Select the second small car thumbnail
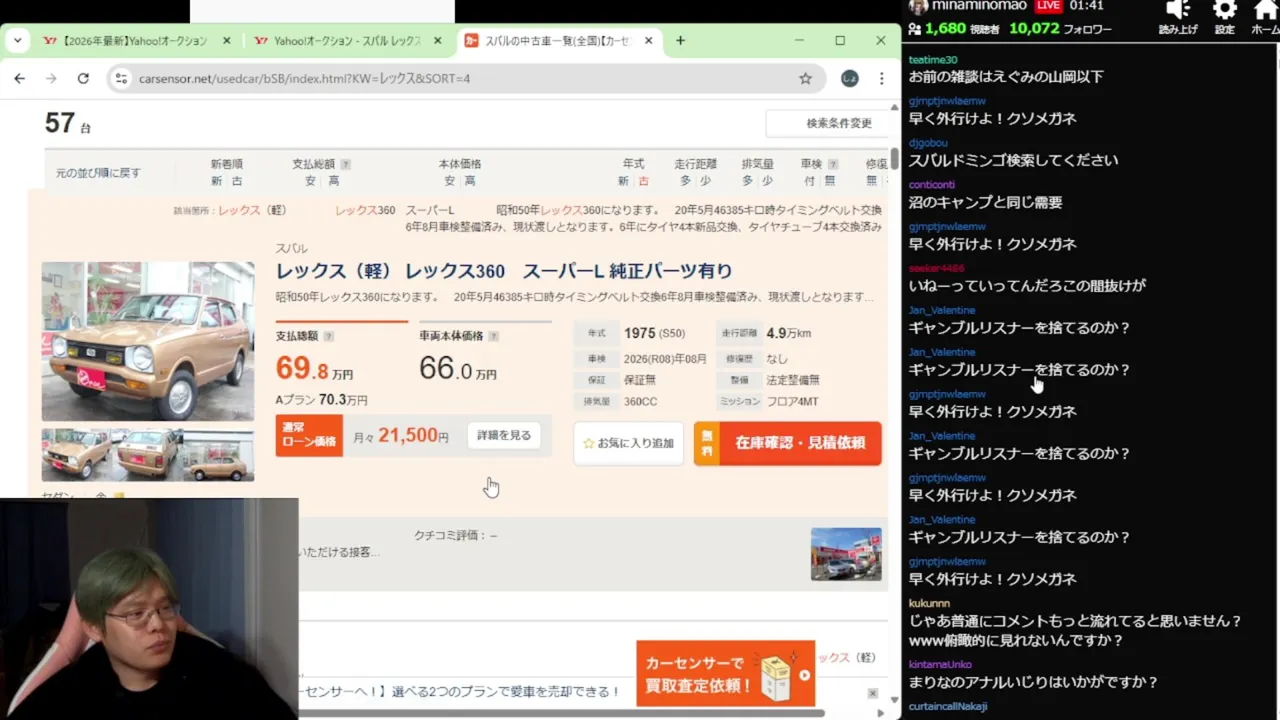Image resolution: width=1280 pixels, height=720 pixels. [148, 455]
